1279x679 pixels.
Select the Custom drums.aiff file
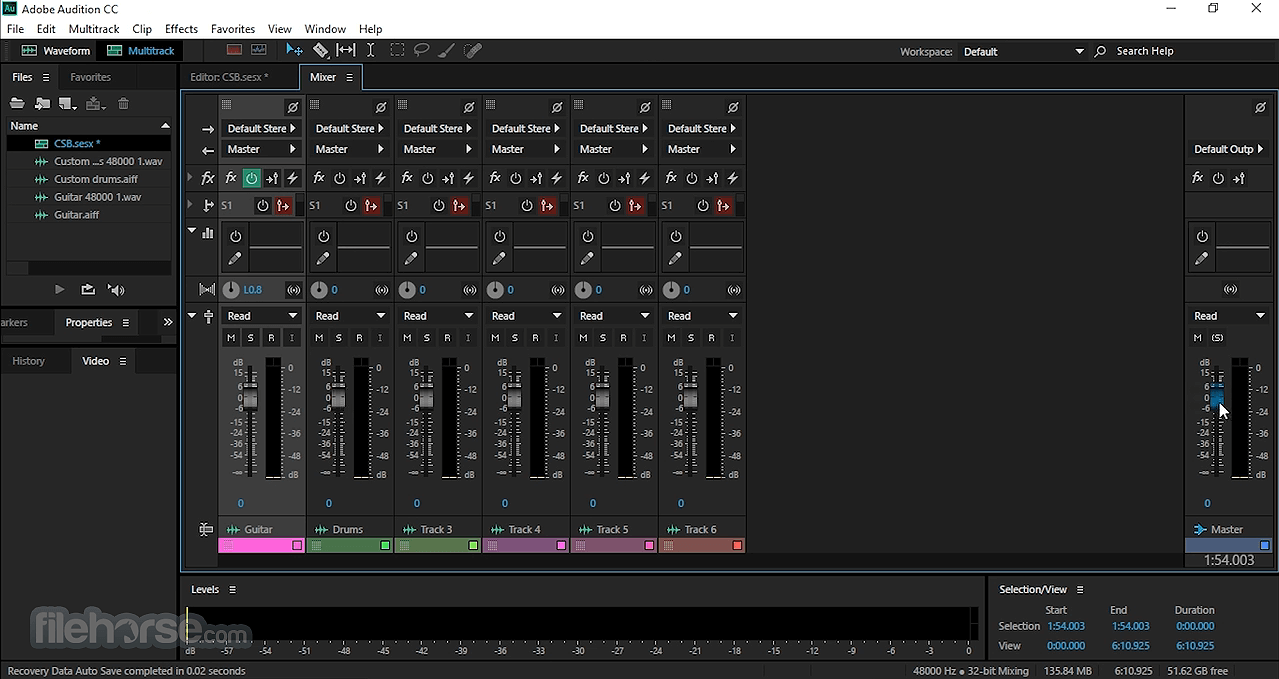(96, 179)
